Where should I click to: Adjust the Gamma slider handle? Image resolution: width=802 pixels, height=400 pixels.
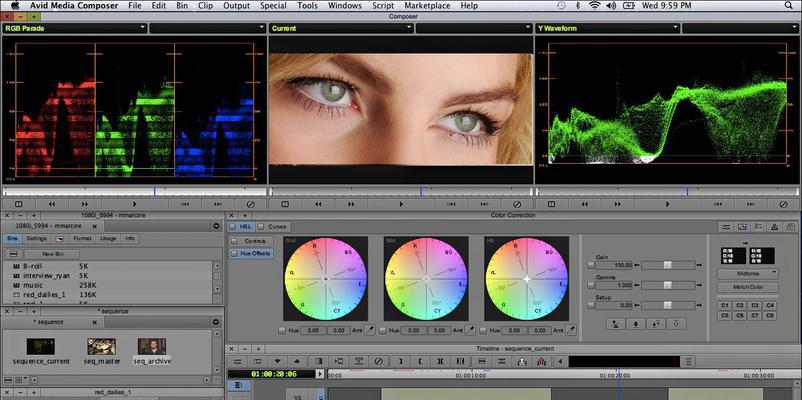(x=667, y=285)
